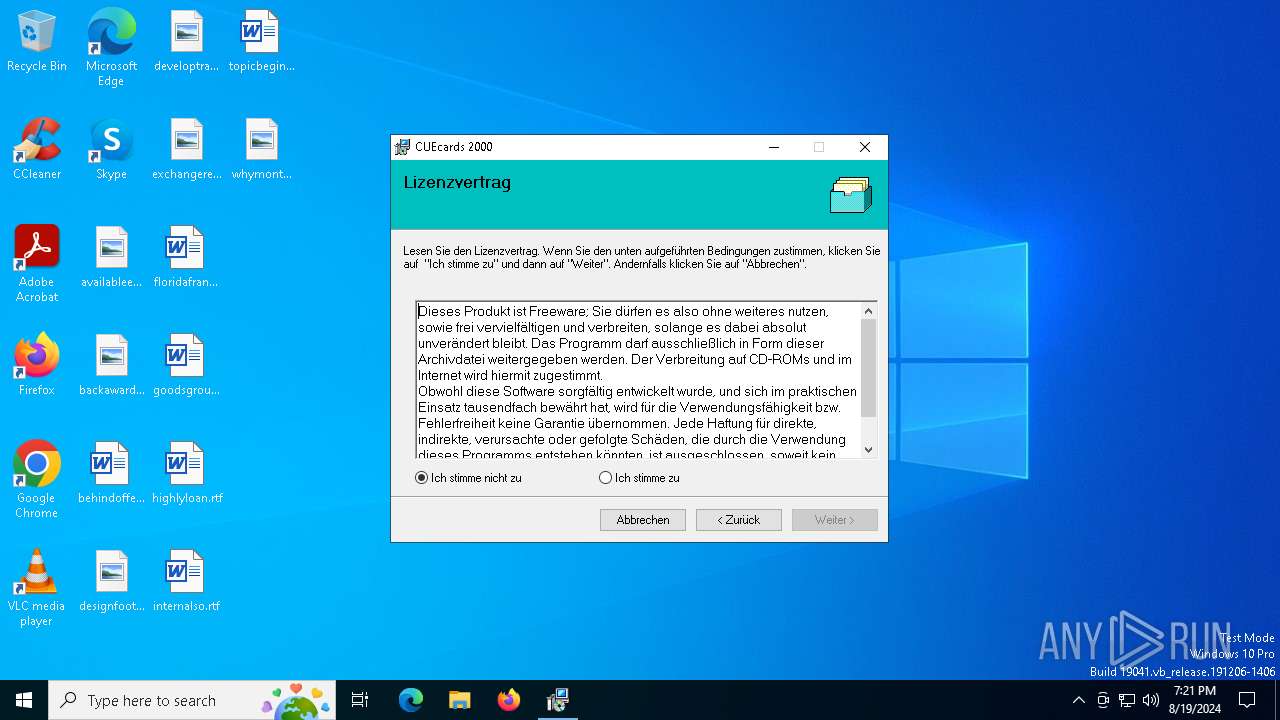1280x720 pixels.
Task: Open the Recycle Bin desktop icon
Action: pyautogui.click(x=37, y=42)
